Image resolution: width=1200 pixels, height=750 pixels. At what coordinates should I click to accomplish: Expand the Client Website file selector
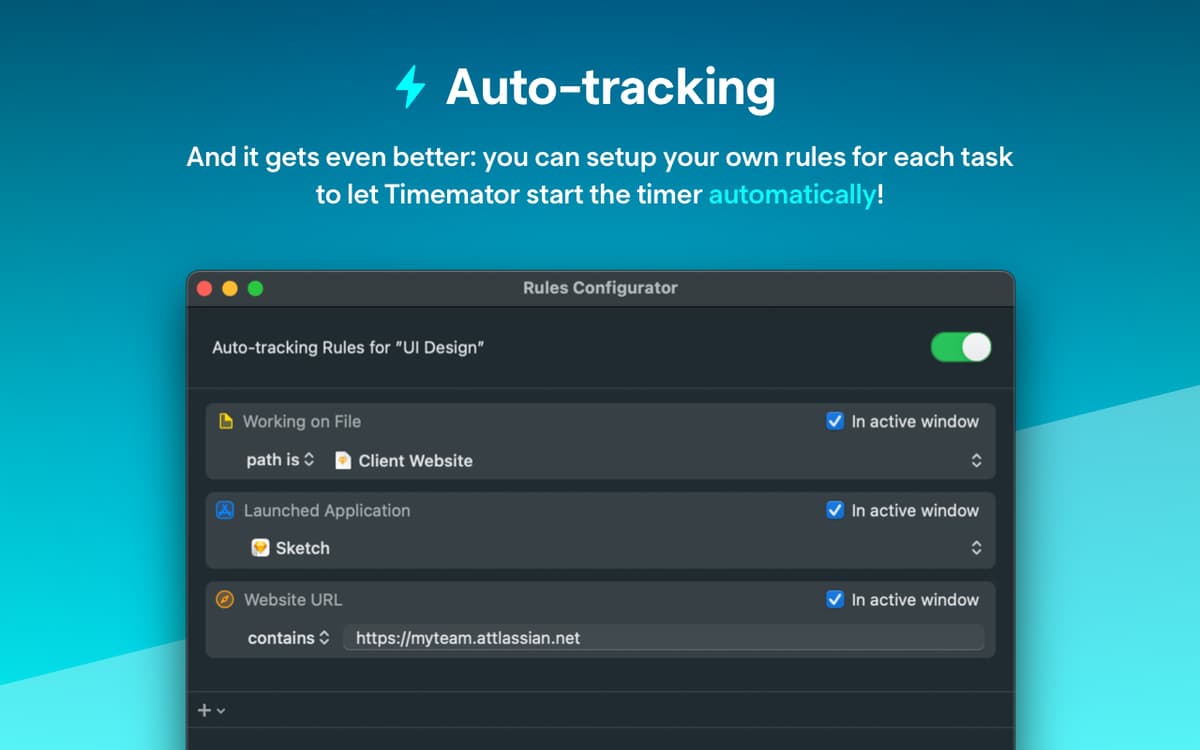tap(976, 461)
